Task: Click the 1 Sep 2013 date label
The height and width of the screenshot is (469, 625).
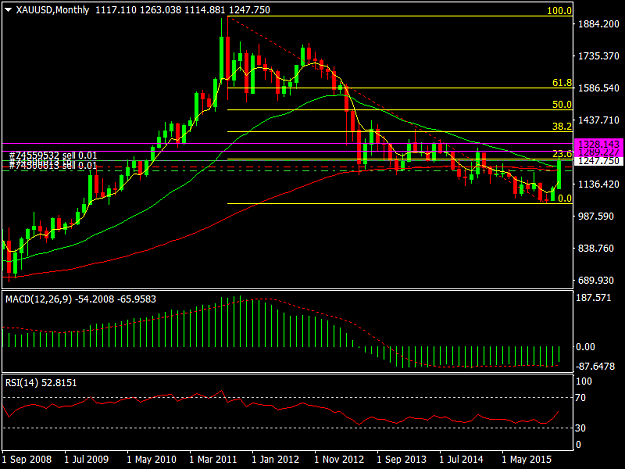Action: tap(402, 459)
